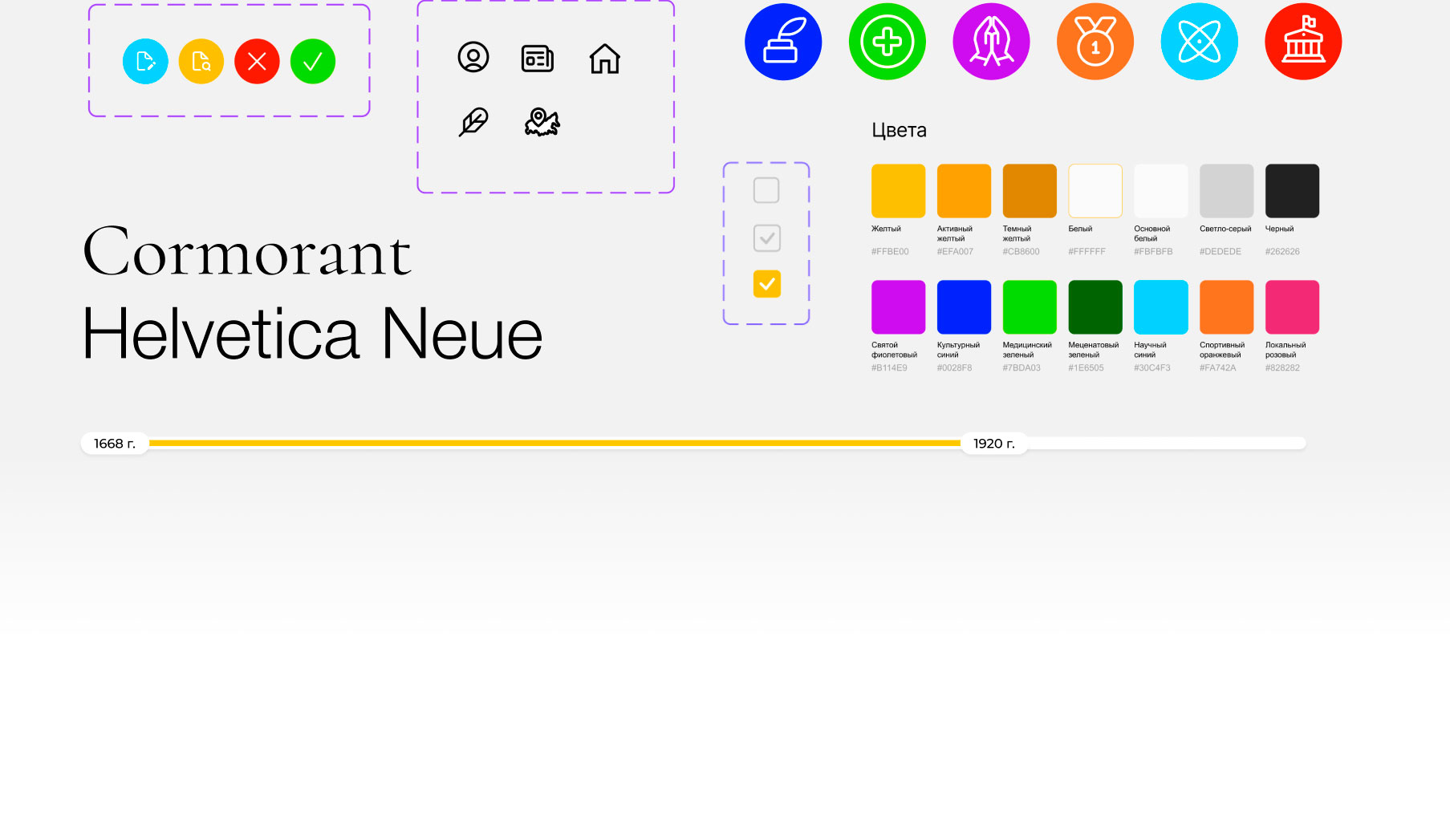Pick the Активный желтый color swatch
The height and width of the screenshot is (840, 1450).
pos(964,191)
